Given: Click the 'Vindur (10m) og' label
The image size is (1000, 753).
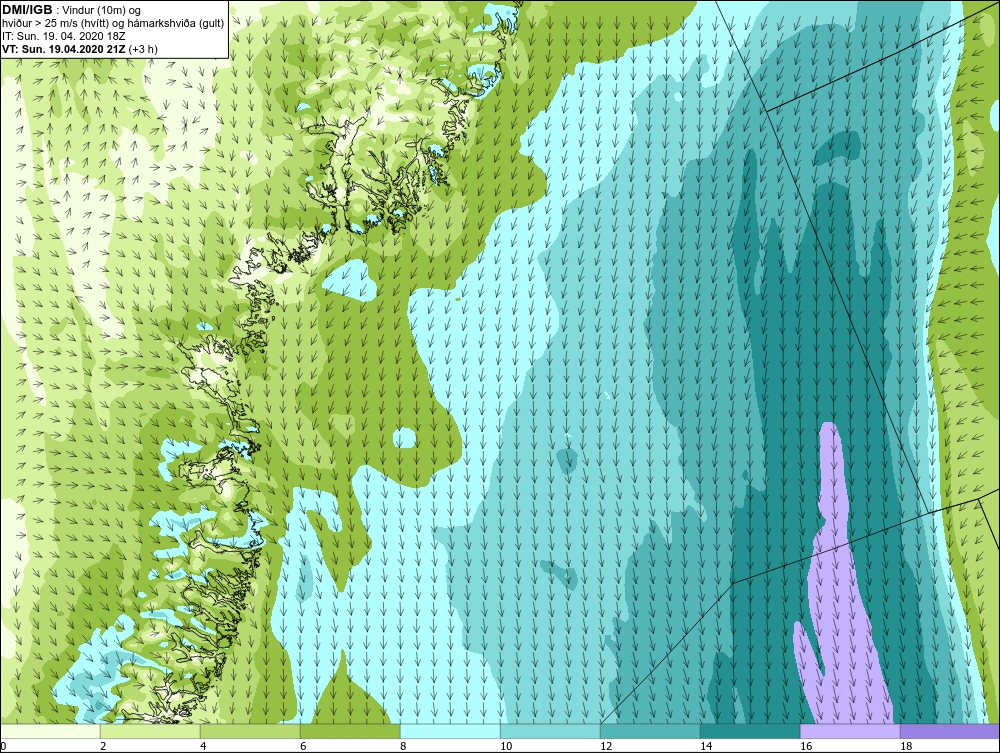Looking at the screenshot, I should 102,10.
